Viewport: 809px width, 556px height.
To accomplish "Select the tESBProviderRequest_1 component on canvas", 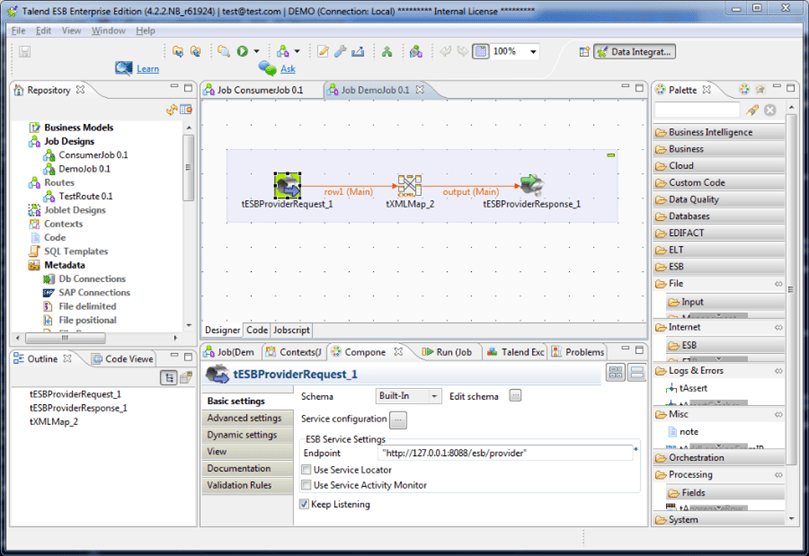I will point(287,186).
